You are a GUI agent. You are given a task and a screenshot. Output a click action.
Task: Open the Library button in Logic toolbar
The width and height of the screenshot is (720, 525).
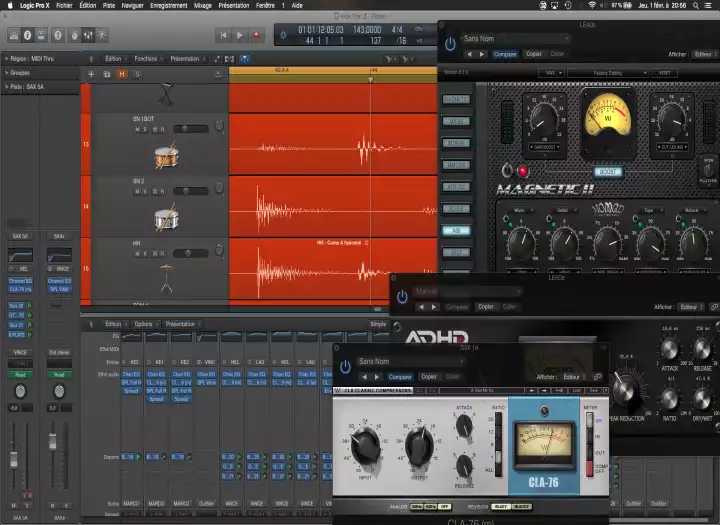click(x=14, y=35)
